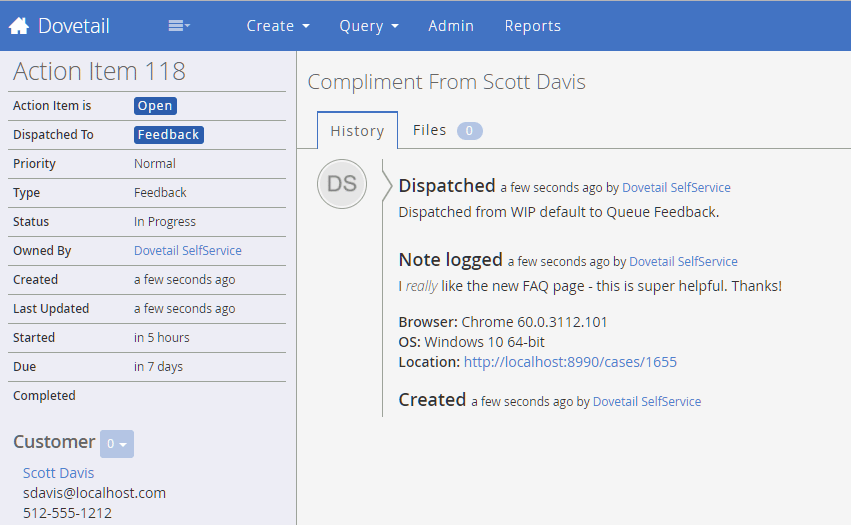The width and height of the screenshot is (851, 525).
Task: Follow the localhost cases/1655 link
Action: pos(570,362)
